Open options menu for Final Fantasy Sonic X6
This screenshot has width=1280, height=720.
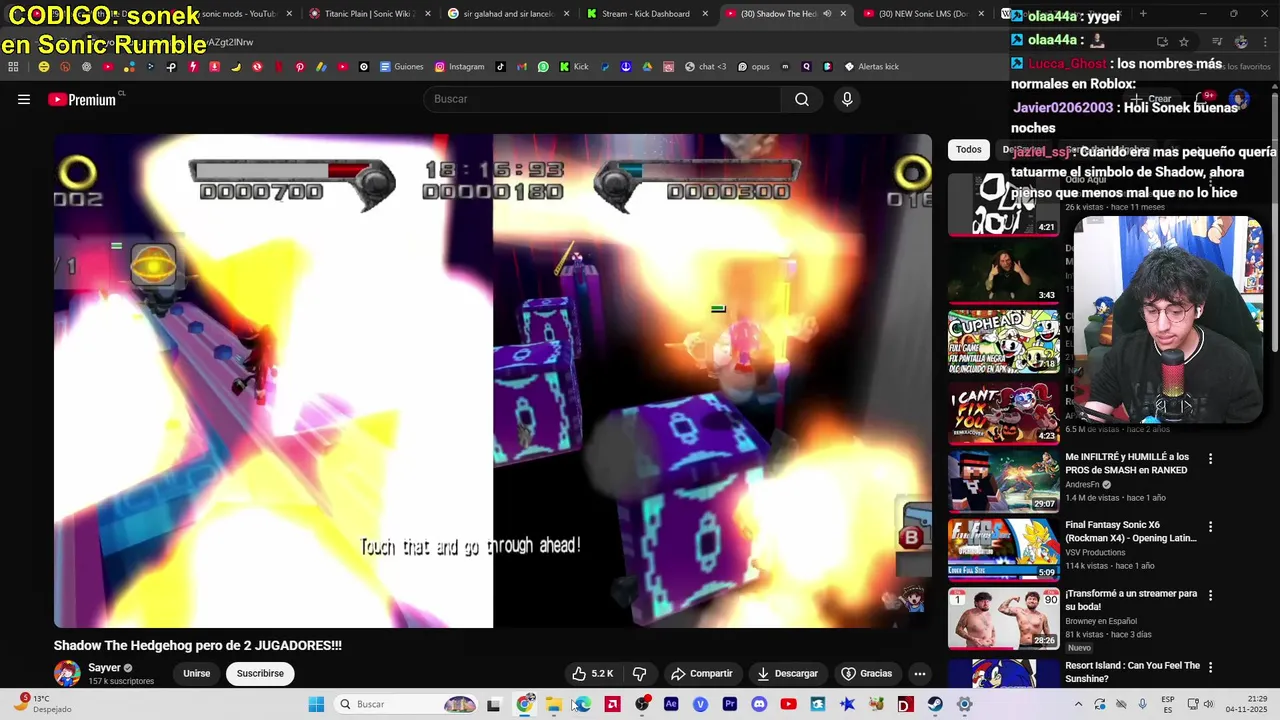pos(1210,527)
